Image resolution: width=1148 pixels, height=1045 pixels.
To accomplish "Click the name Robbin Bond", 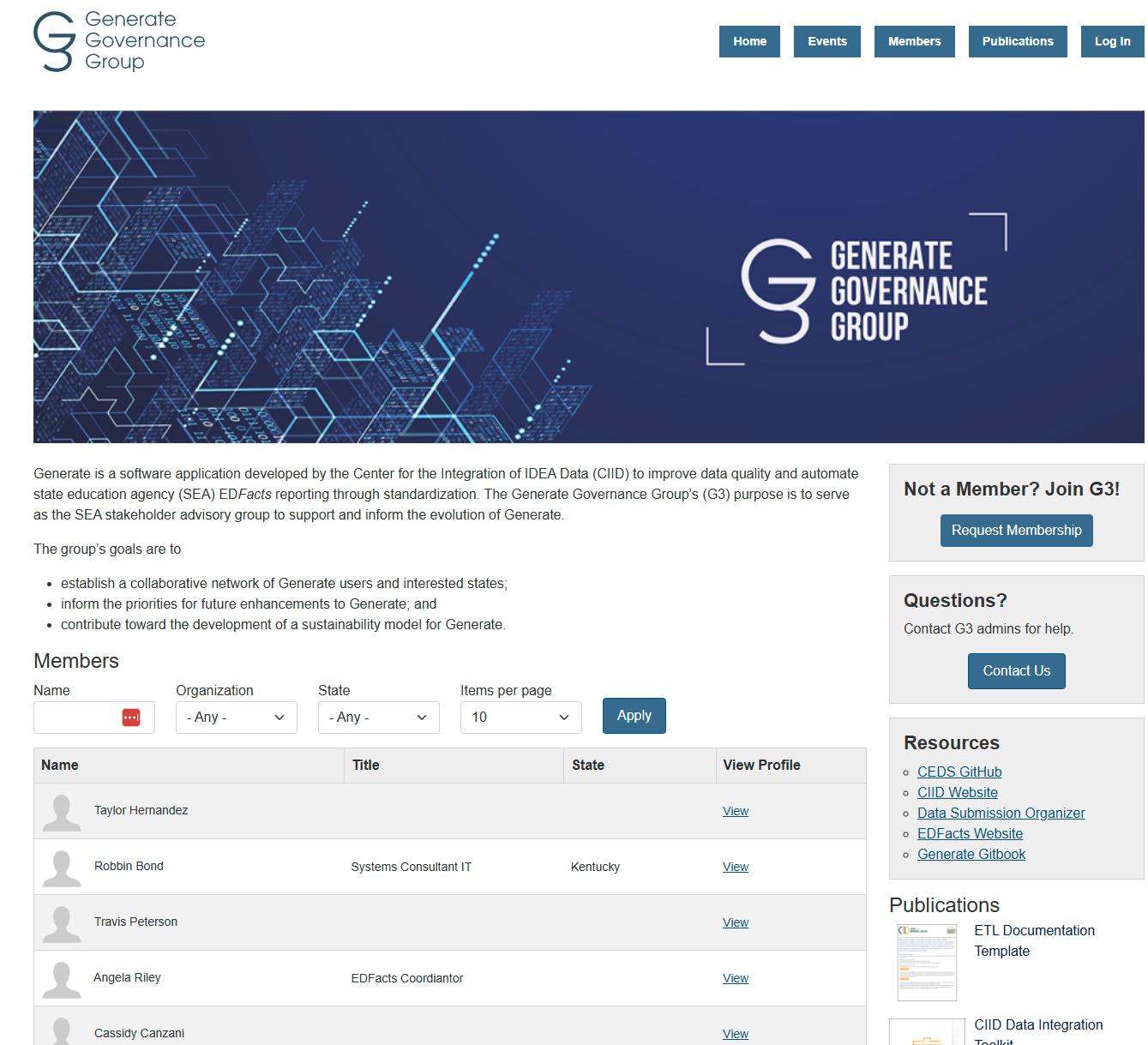I will click(x=129, y=866).
